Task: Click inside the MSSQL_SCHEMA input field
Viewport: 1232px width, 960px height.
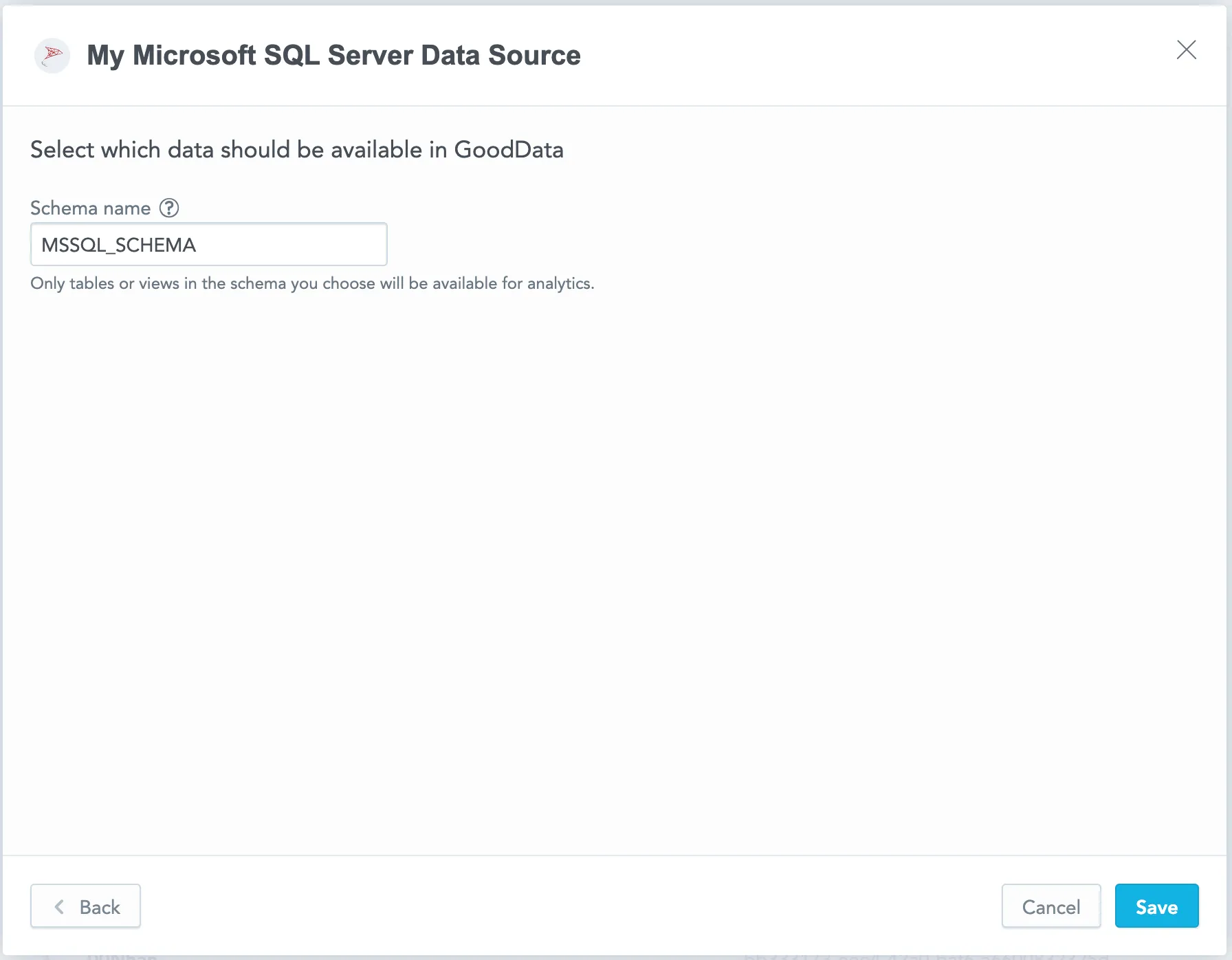Action: click(208, 244)
